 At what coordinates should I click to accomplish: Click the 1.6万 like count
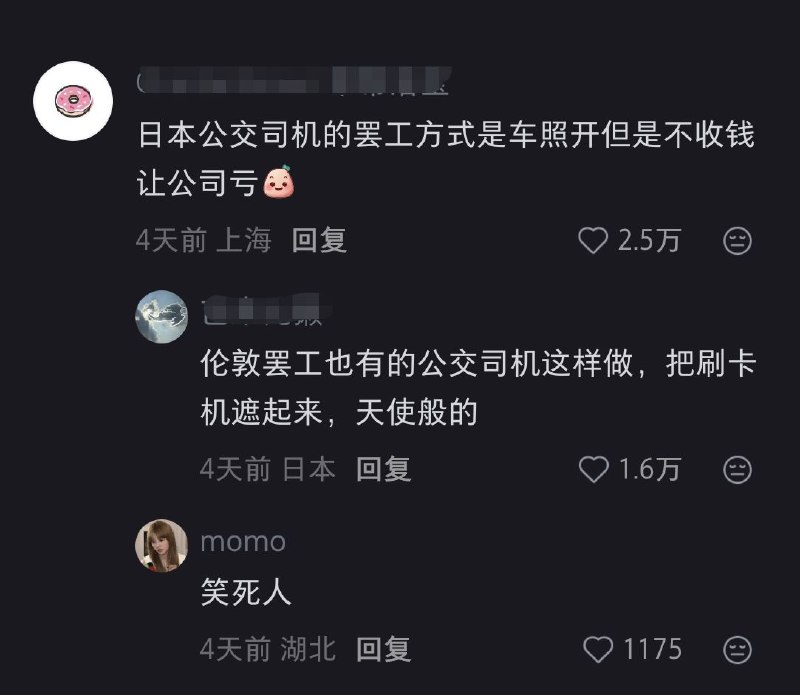pyautogui.click(x=650, y=469)
